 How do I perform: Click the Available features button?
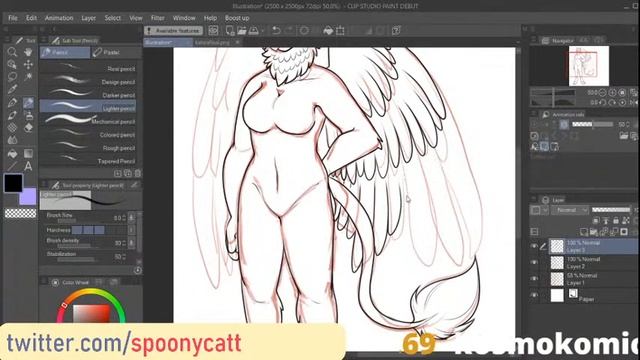pyautogui.click(x=173, y=31)
